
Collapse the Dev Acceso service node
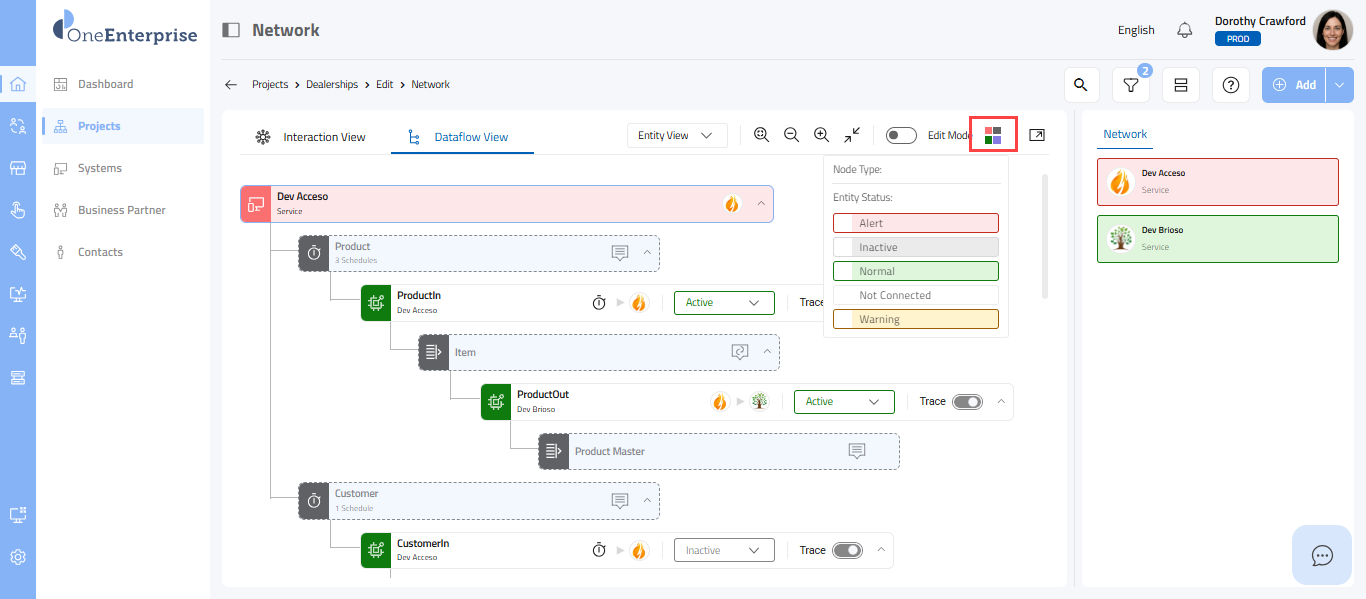click(761, 203)
